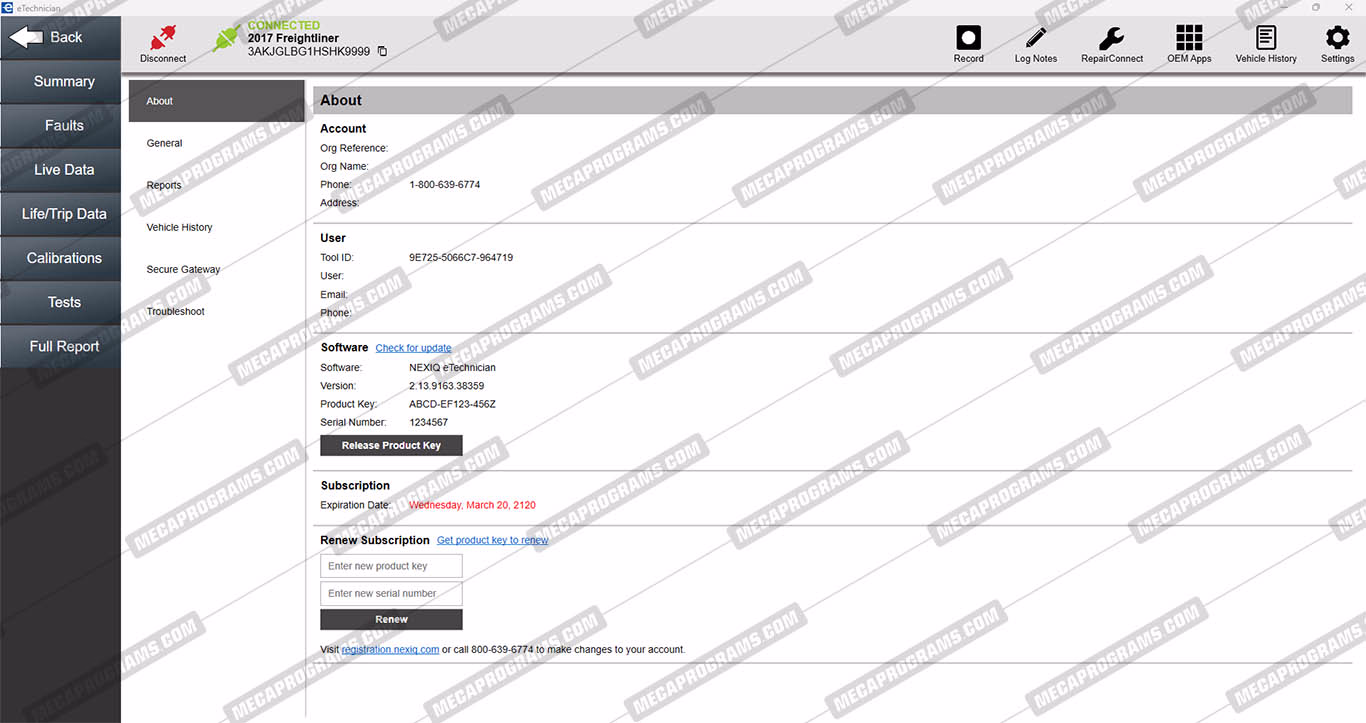
Task: Open RepairConnect wrench icon
Action: pyautogui.click(x=1111, y=38)
